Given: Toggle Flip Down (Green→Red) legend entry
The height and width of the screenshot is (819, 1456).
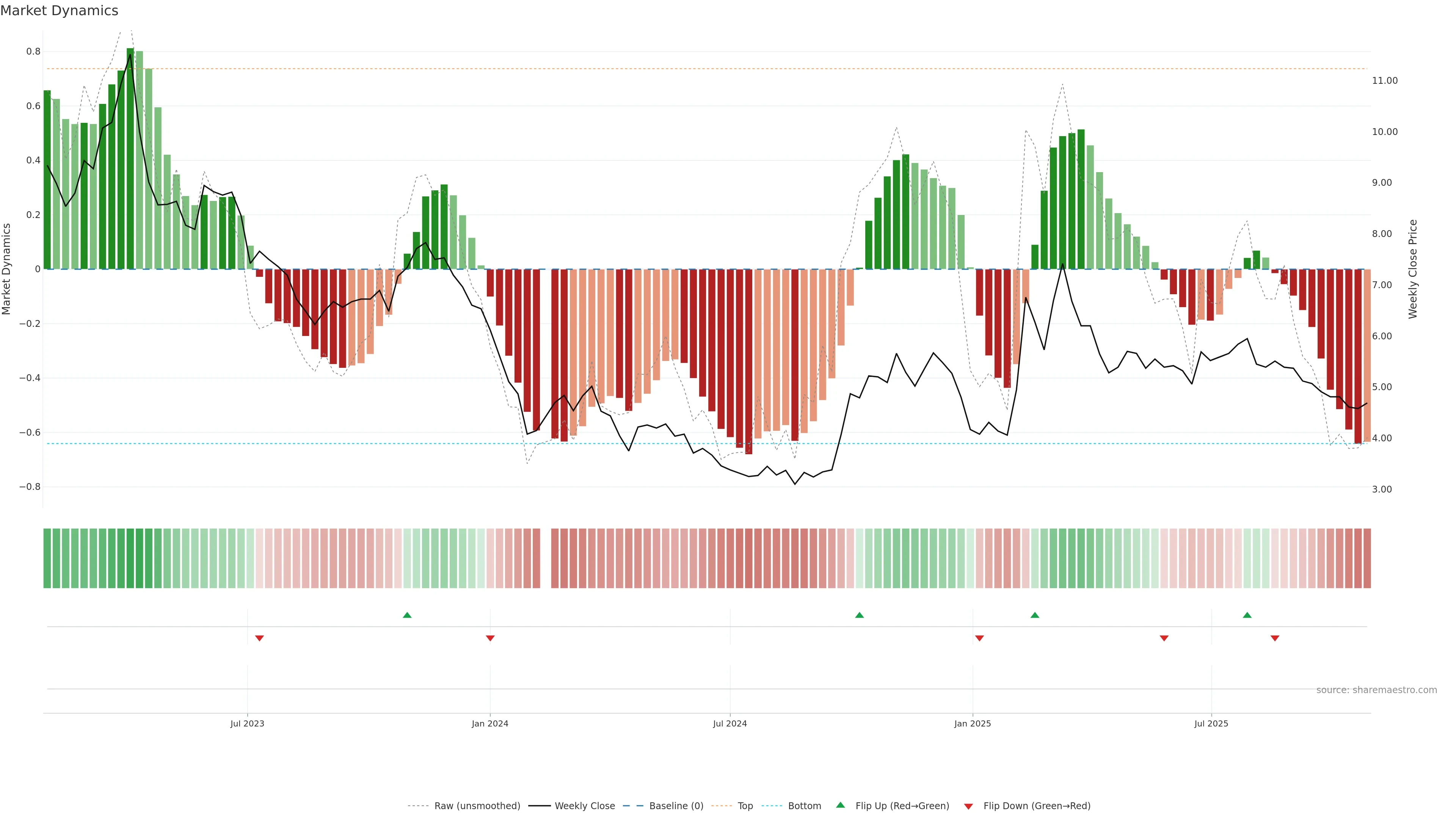Looking at the screenshot, I should tap(1037, 806).
